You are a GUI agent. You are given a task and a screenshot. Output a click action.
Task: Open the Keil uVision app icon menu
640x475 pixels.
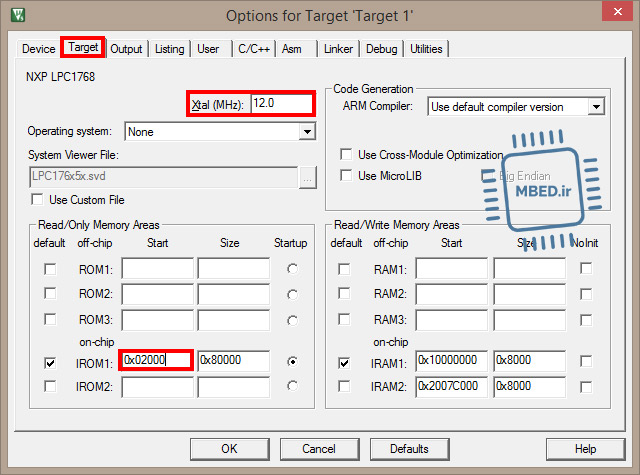(18, 15)
